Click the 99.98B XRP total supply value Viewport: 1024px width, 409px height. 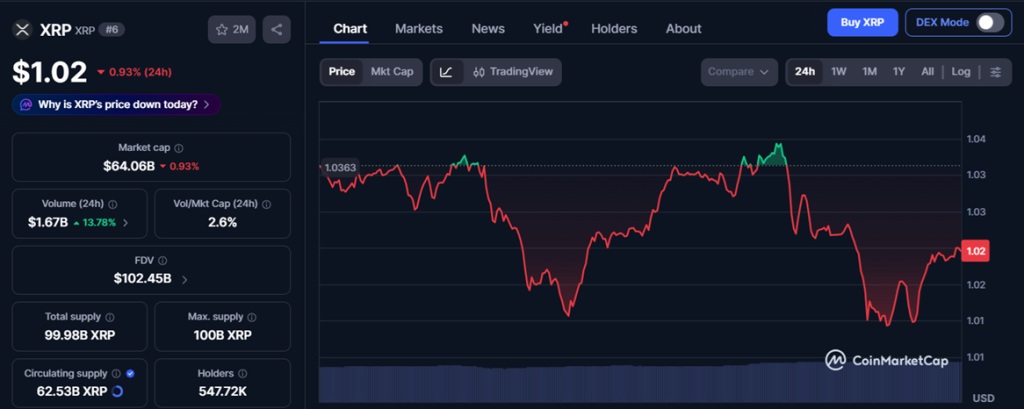[82, 335]
